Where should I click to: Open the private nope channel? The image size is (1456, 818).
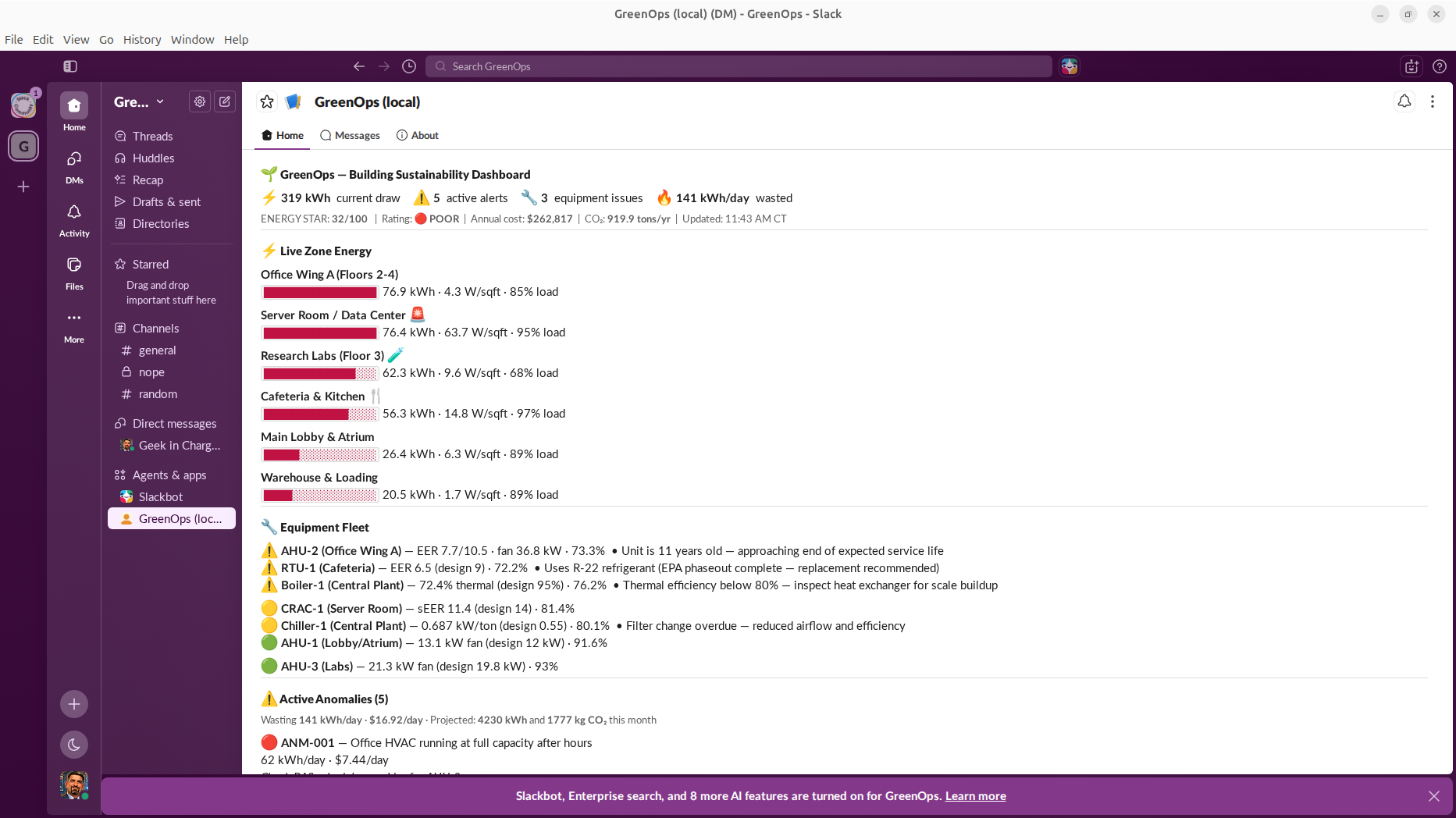[172, 372]
